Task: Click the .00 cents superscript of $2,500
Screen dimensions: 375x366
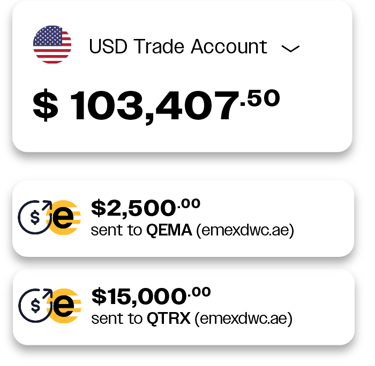Action: (x=189, y=203)
